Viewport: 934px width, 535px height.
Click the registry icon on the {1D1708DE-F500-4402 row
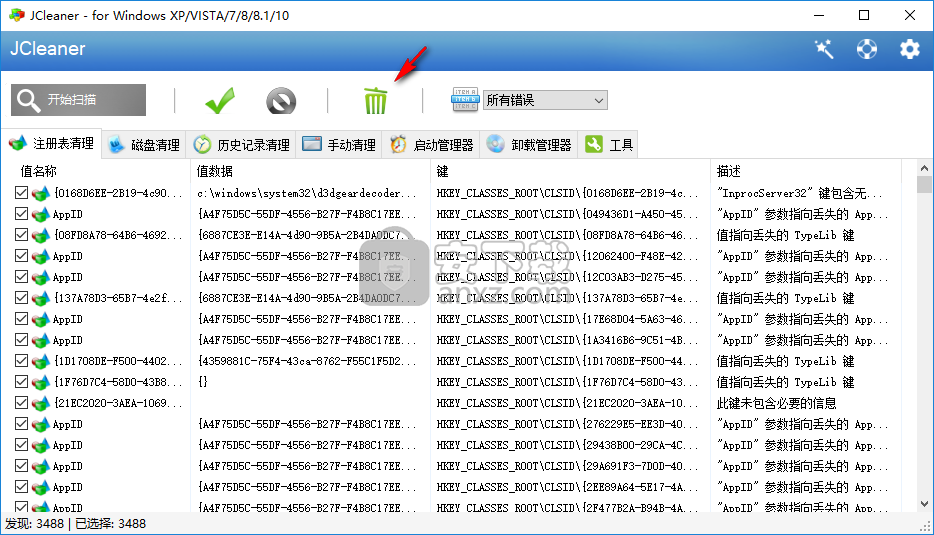[x=40, y=362]
